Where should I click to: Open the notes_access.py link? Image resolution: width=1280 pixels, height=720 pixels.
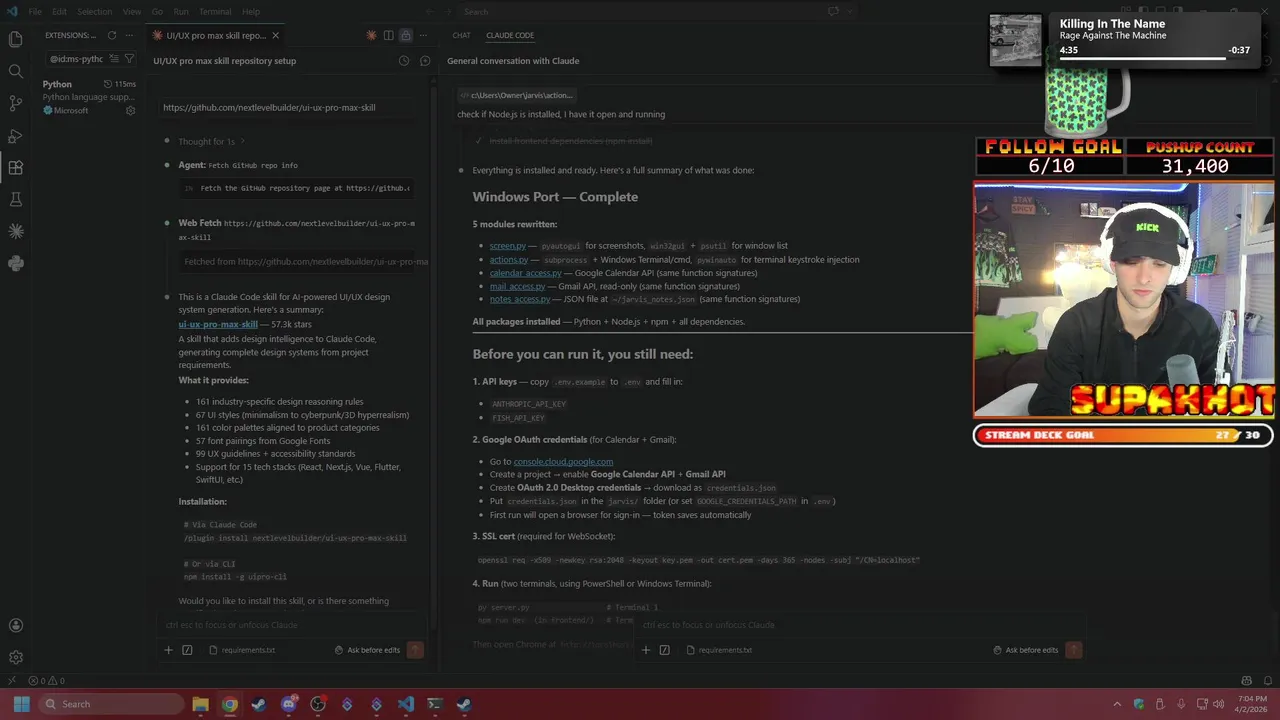520,299
